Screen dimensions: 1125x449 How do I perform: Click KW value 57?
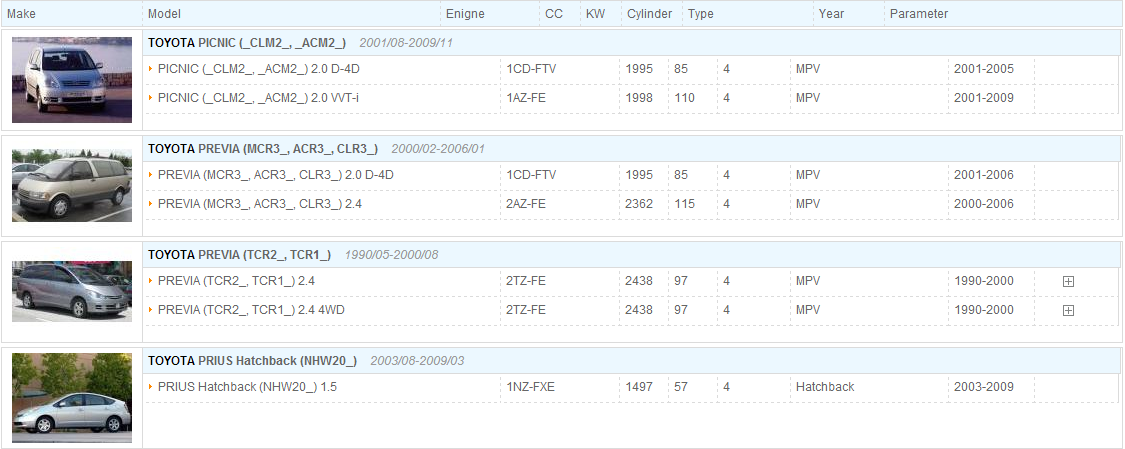pos(681,387)
